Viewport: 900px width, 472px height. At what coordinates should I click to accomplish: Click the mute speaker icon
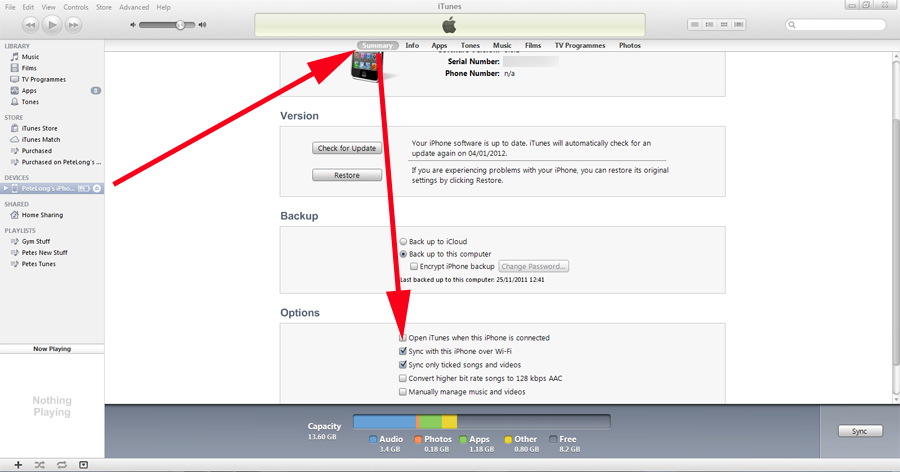[133, 25]
